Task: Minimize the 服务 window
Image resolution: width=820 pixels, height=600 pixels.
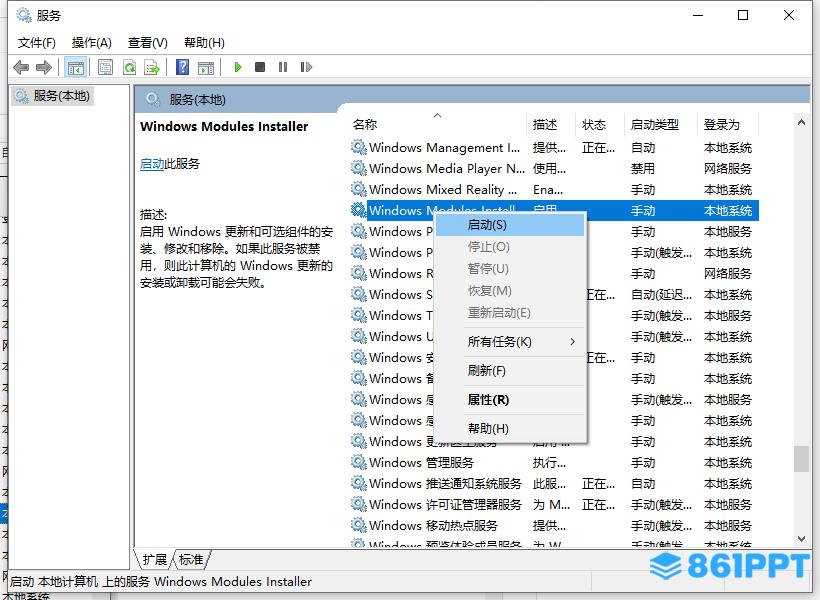Action: [x=698, y=15]
